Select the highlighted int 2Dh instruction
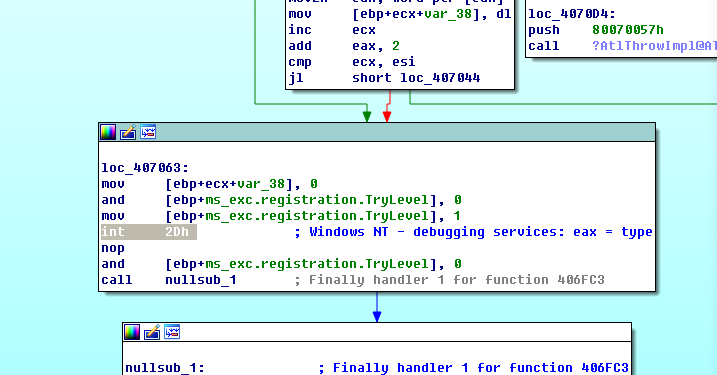Image resolution: width=717 pixels, height=375 pixels. 149,232
